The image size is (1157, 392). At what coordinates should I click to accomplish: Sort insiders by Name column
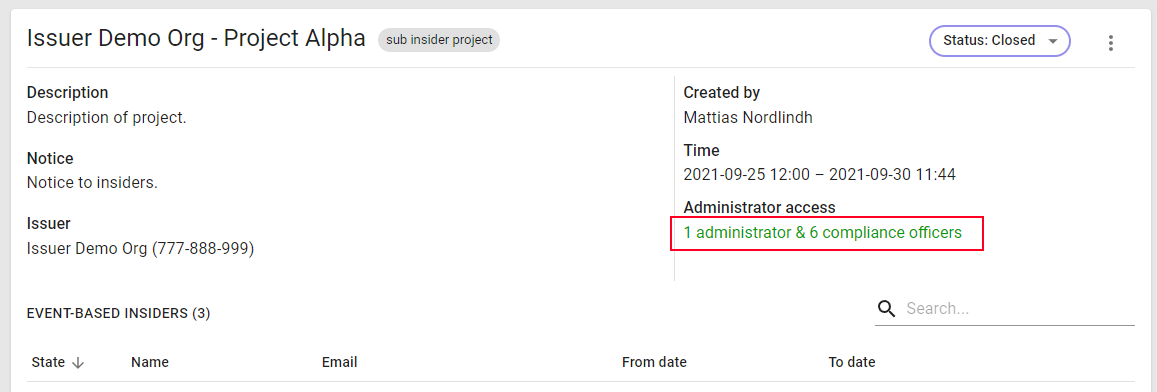150,362
